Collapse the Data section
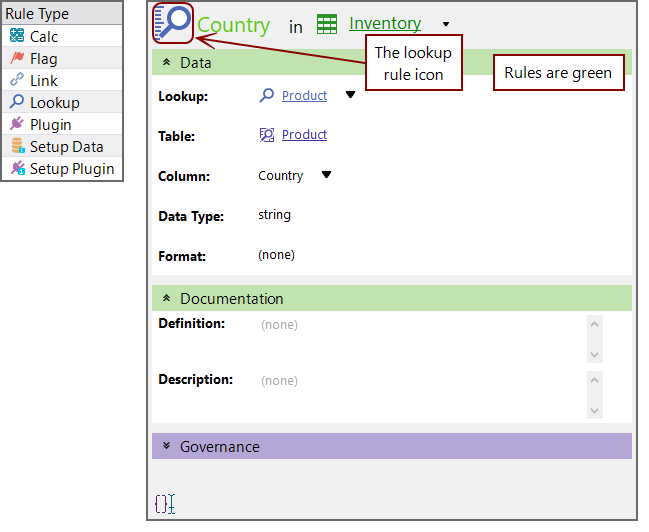 pos(166,62)
